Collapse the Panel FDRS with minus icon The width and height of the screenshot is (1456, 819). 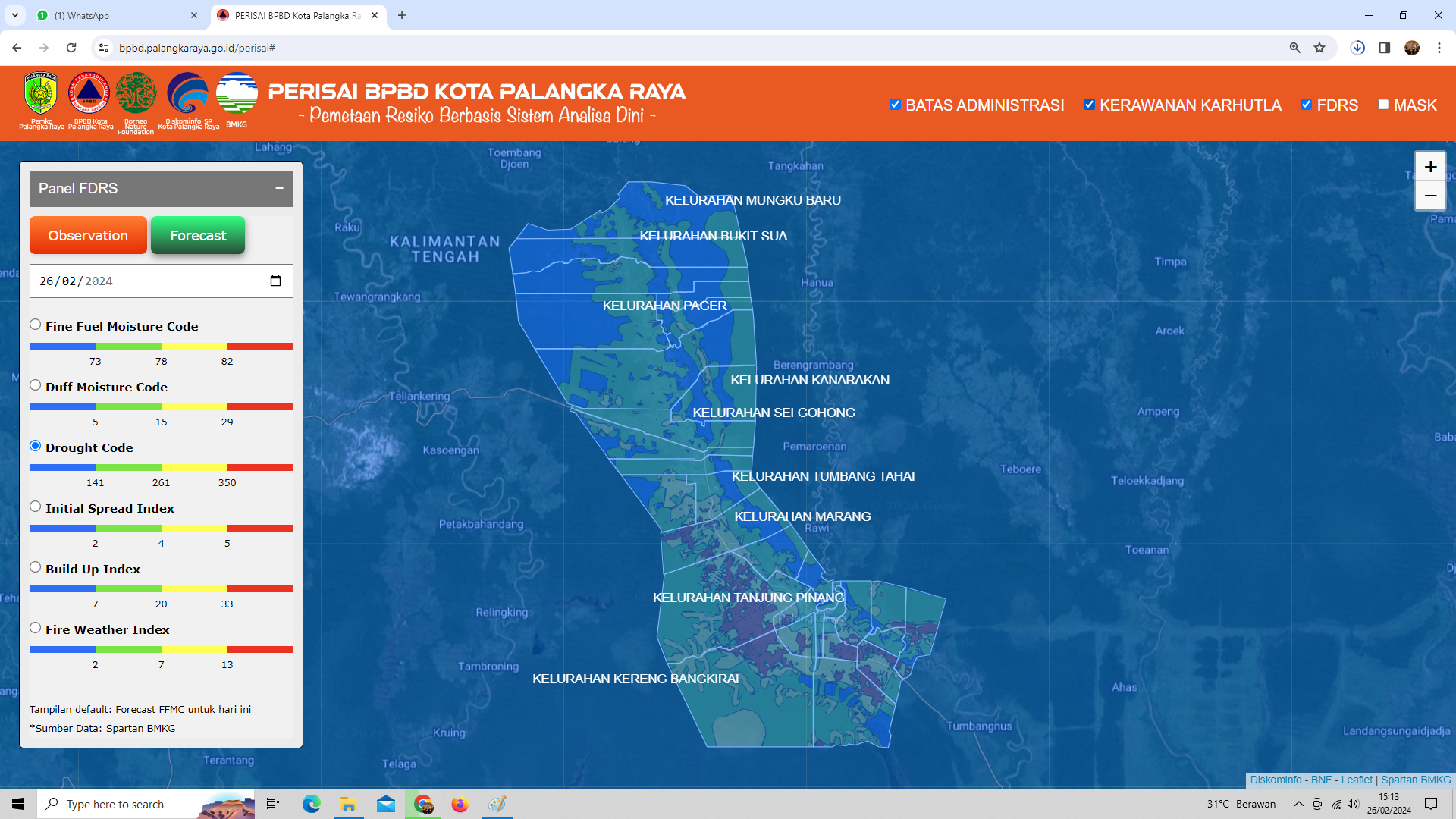[x=279, y=188]
